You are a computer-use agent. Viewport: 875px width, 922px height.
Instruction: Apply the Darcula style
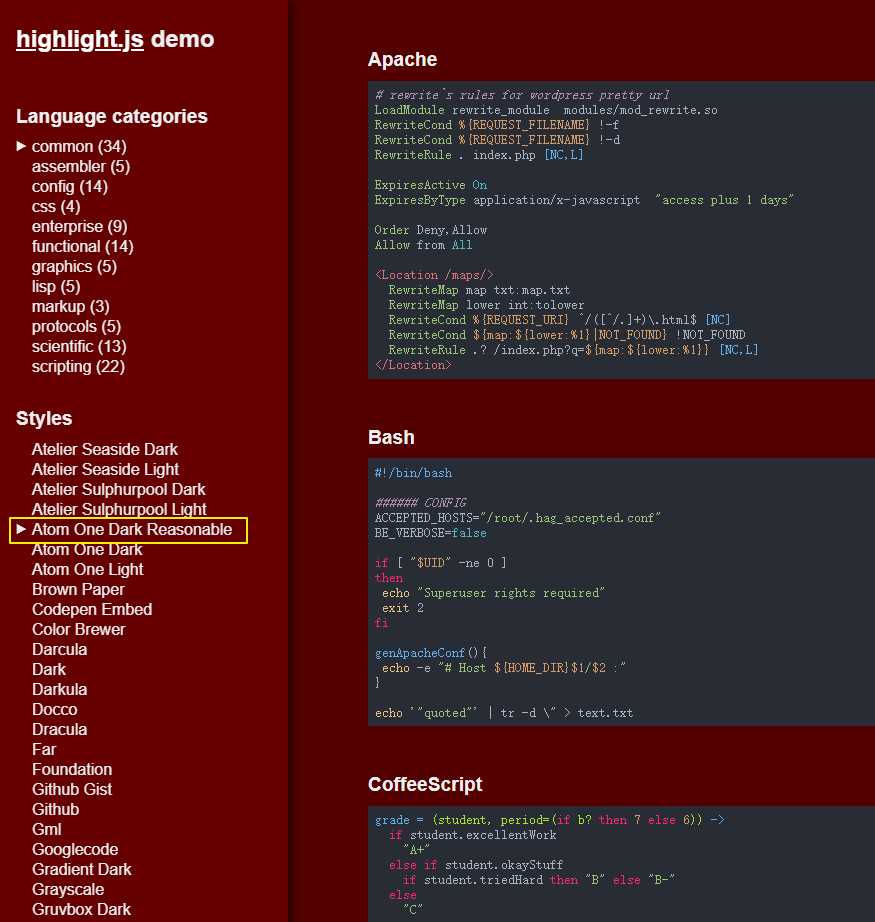point(59,649)
